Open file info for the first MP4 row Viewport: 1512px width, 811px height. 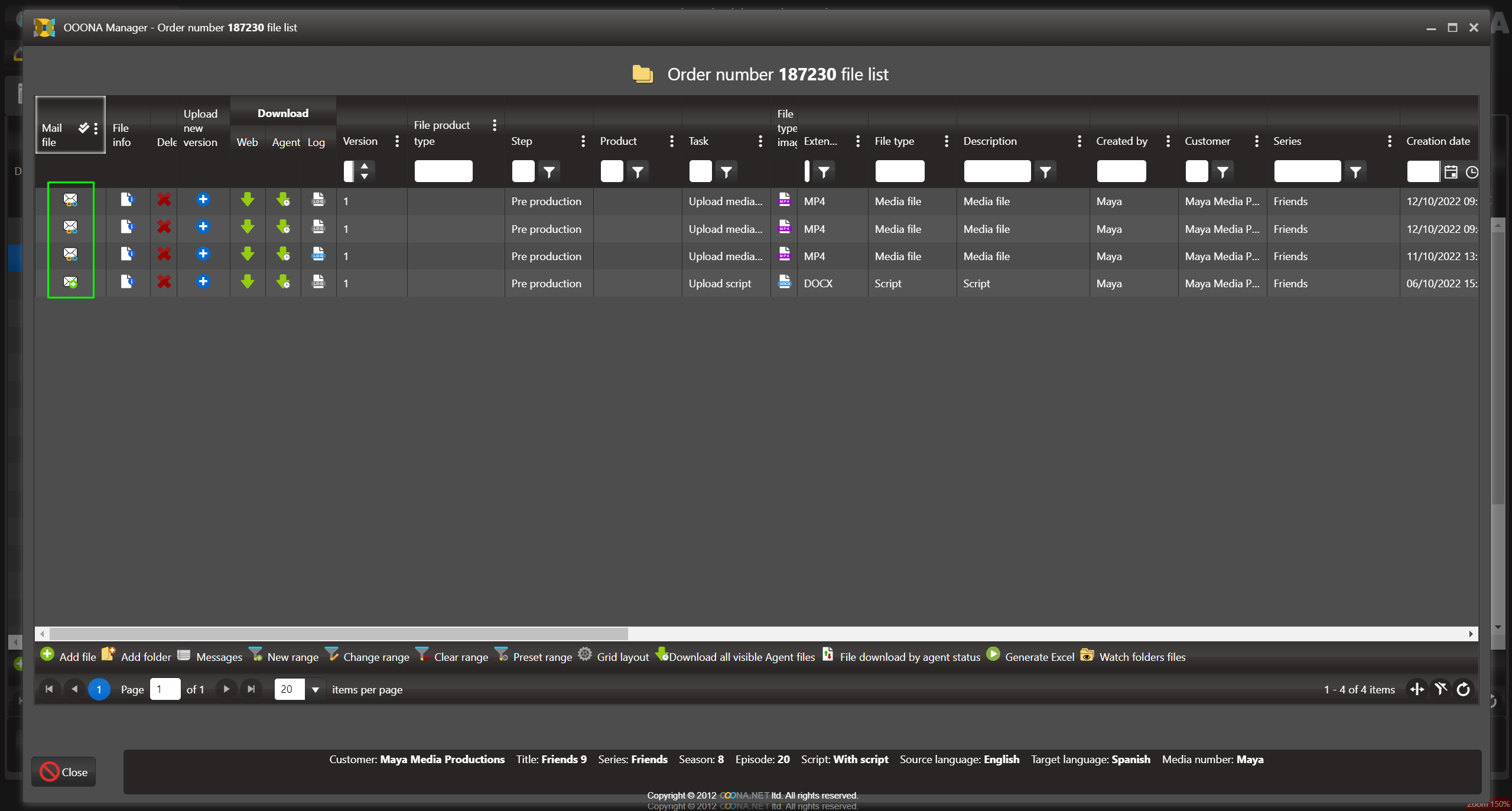[126, 200]
